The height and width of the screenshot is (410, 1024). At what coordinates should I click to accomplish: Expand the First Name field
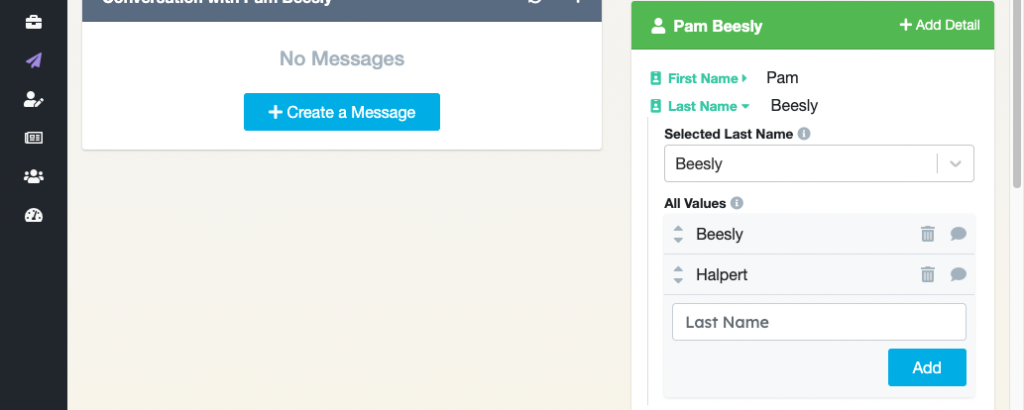tap(706, 78)
